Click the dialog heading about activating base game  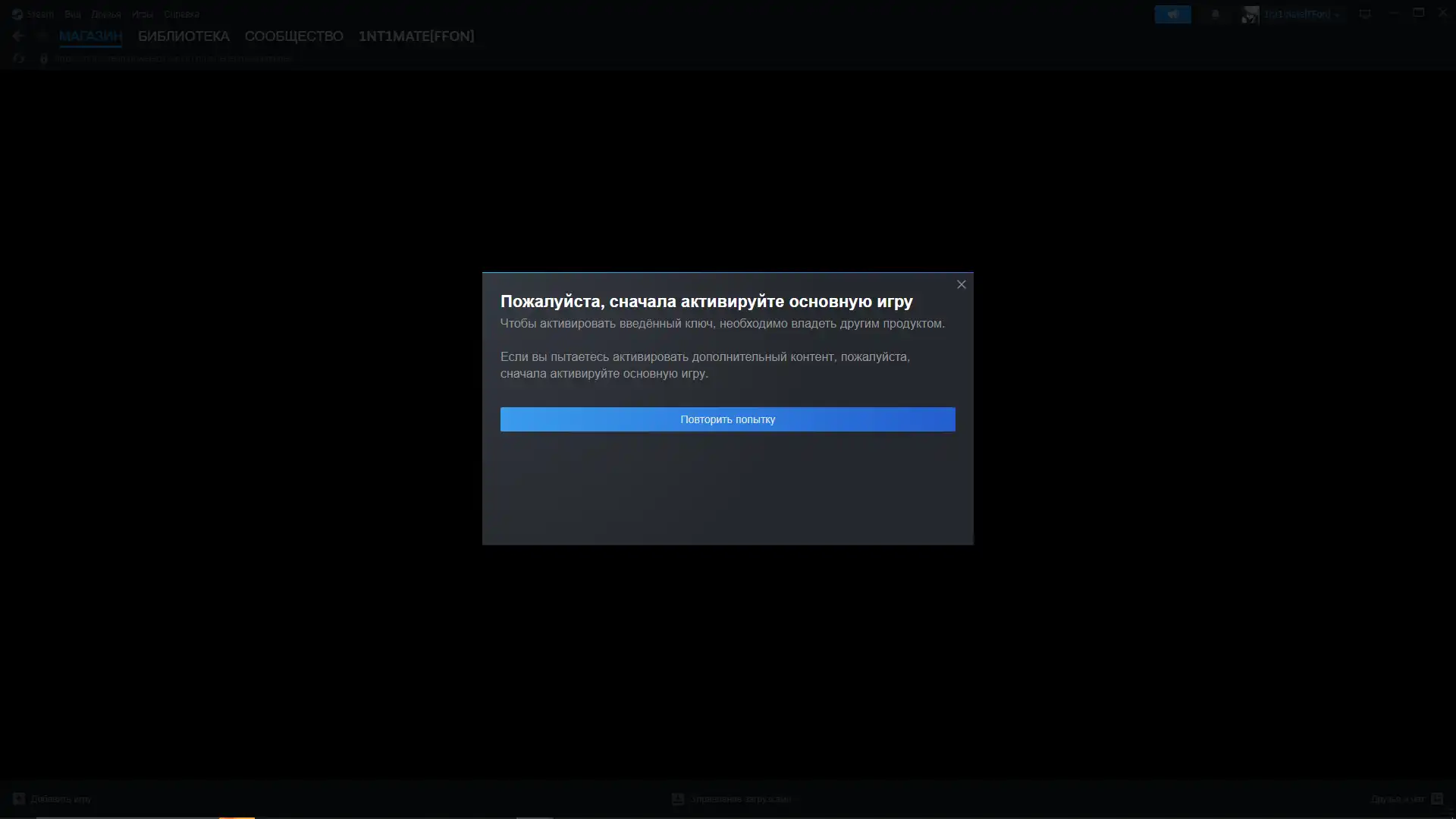click(x=706, y=302)
